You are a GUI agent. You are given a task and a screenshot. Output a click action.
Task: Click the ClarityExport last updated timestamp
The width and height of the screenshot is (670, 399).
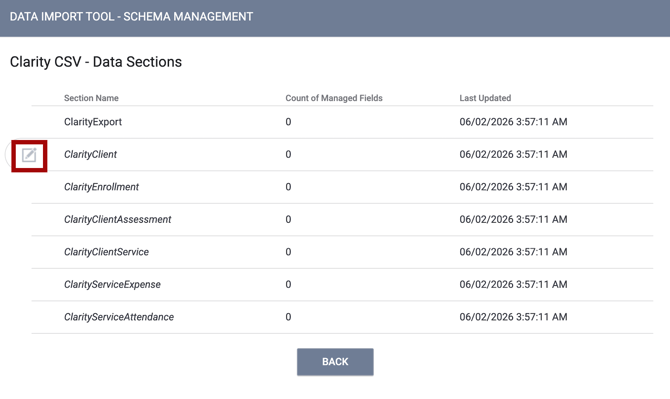click(x=513, y=122)
